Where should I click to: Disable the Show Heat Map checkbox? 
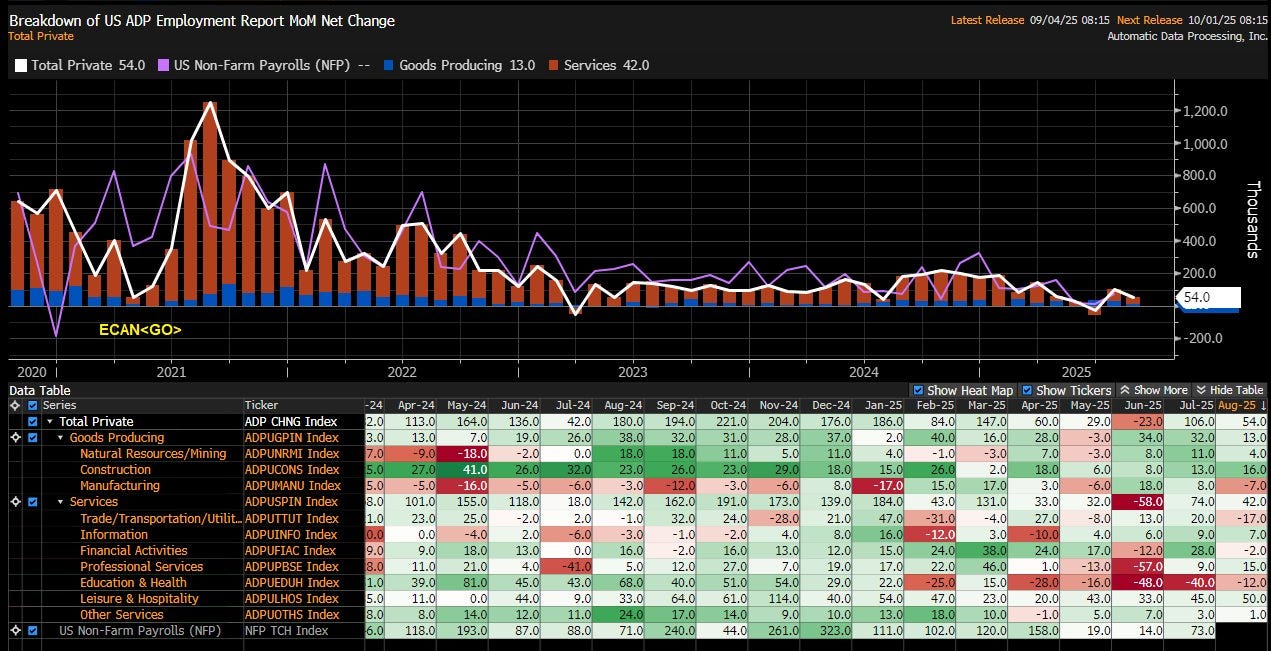pyautogui.click(x=919, y=390)
